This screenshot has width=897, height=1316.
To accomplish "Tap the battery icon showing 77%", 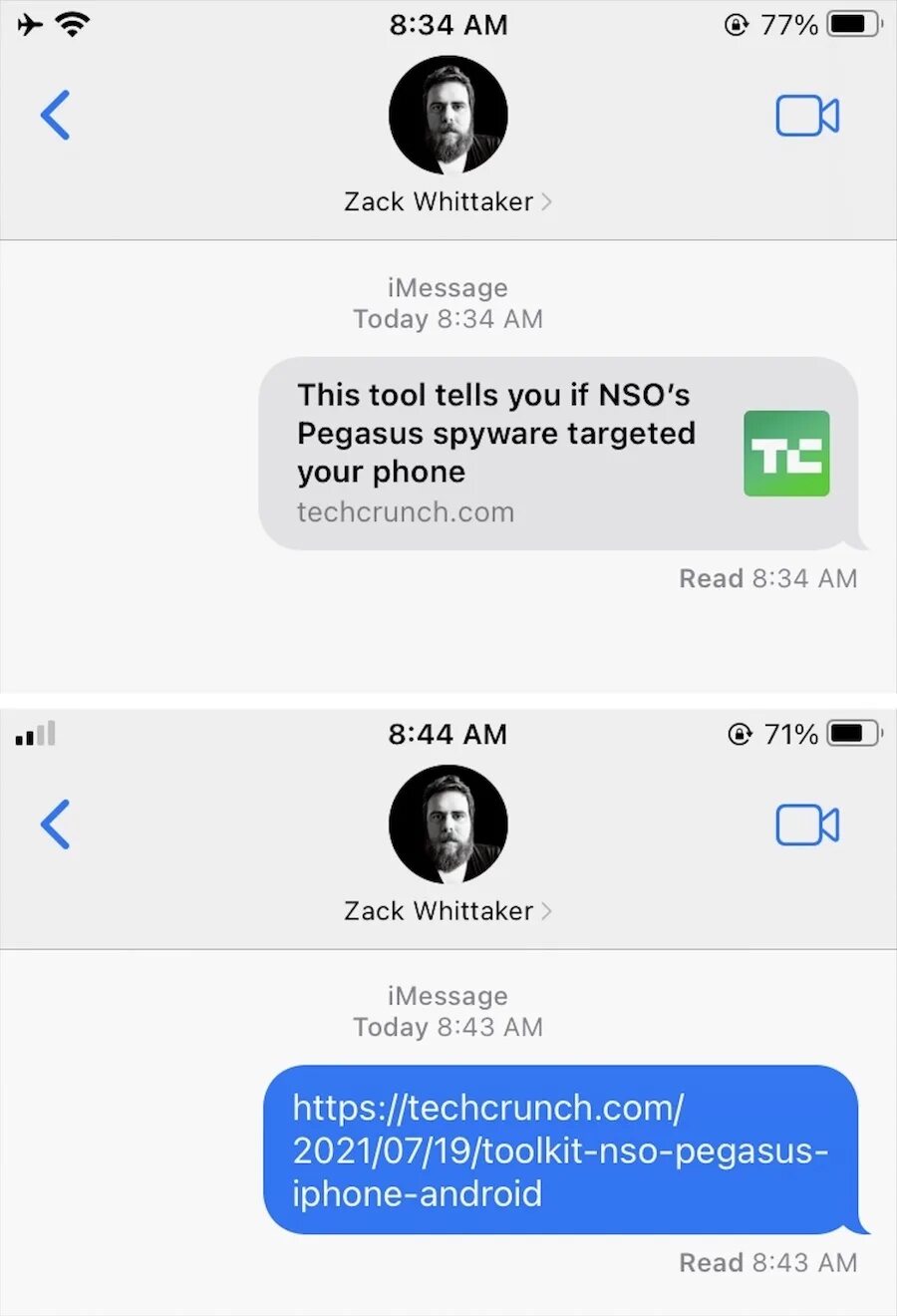I will click(x=854, y=24).
